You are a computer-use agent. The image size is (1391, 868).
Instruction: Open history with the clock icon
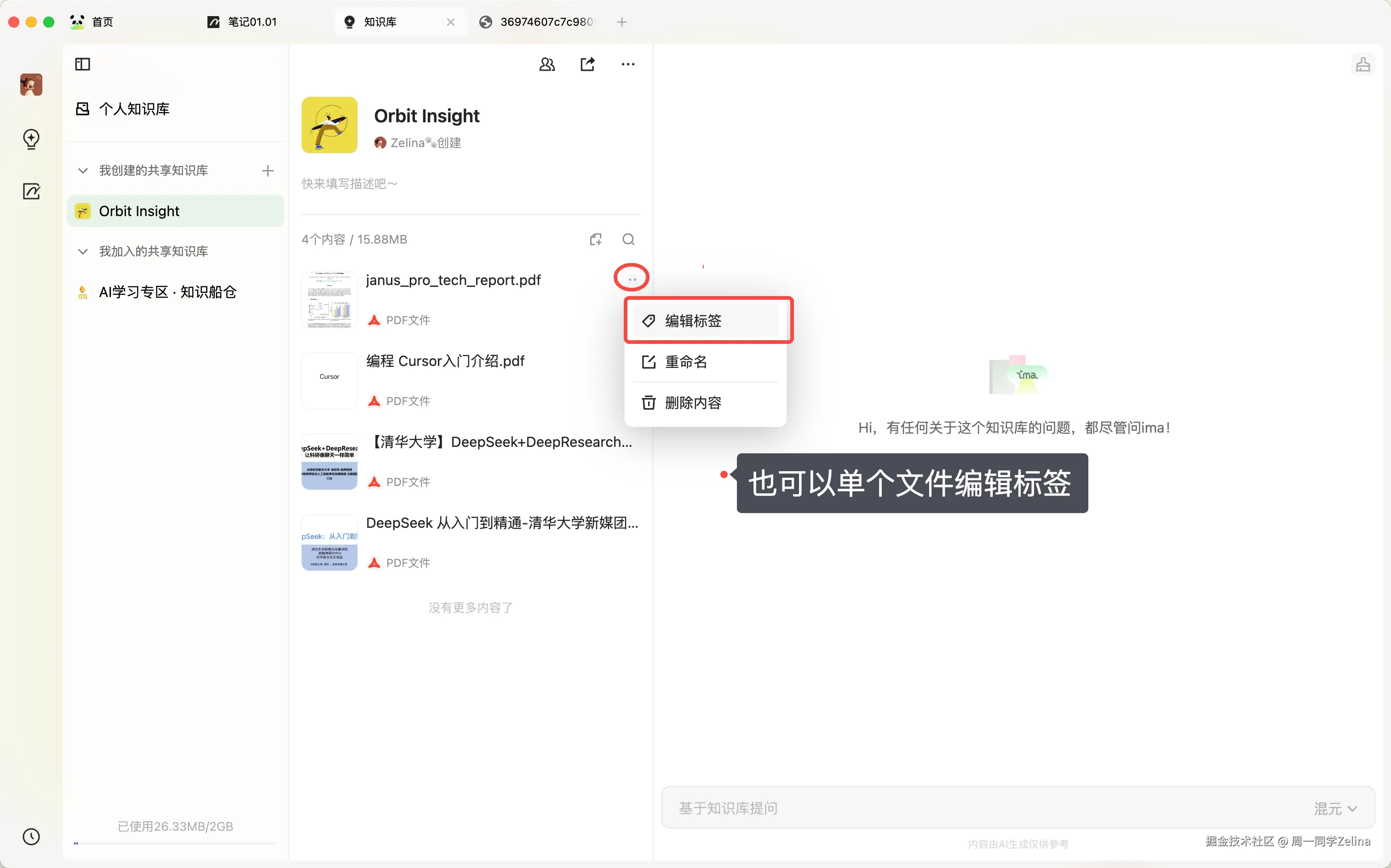pos(31,836)
